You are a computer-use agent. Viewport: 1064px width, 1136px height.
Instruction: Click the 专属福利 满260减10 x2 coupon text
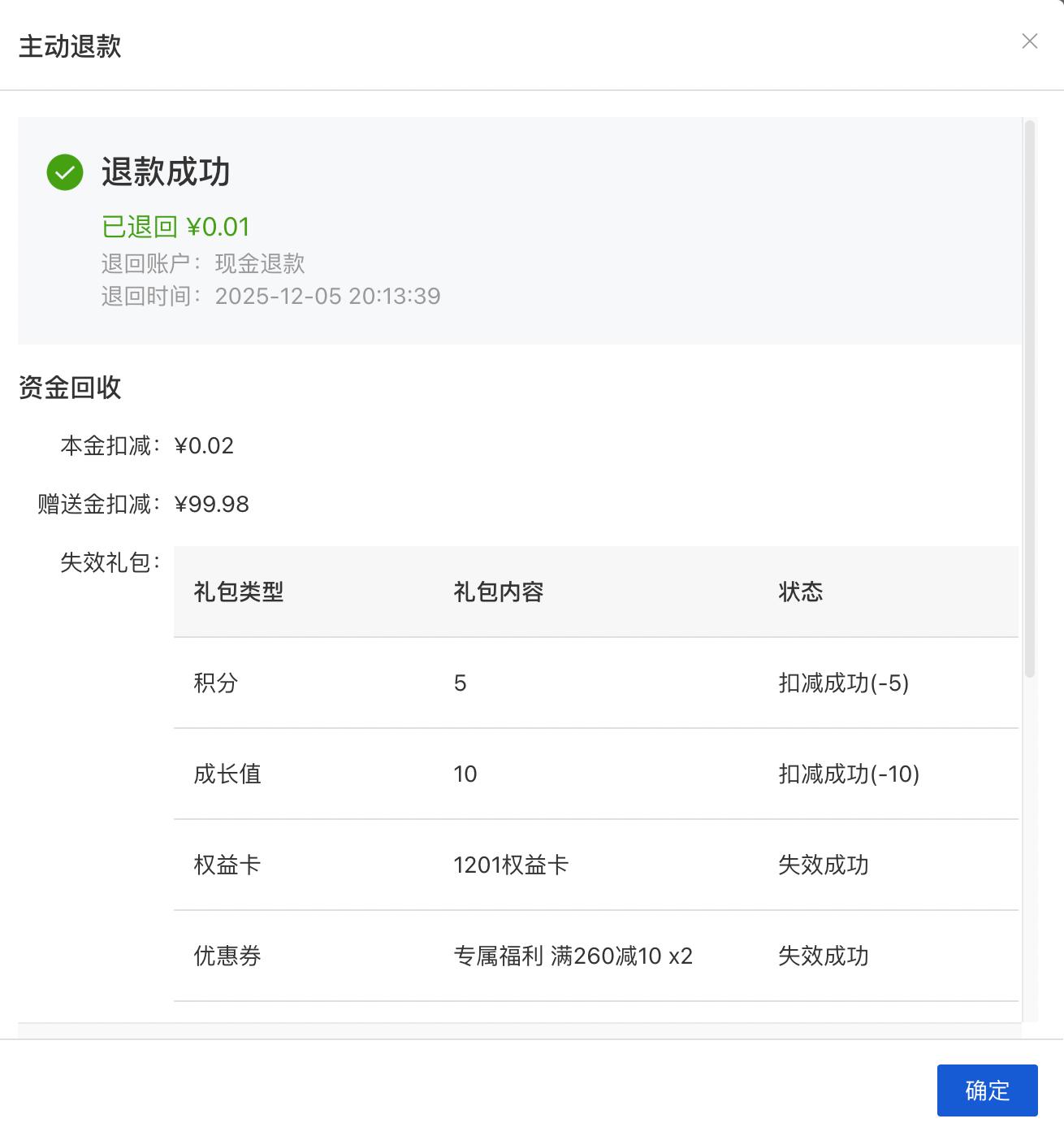click(x=573, y=956)
